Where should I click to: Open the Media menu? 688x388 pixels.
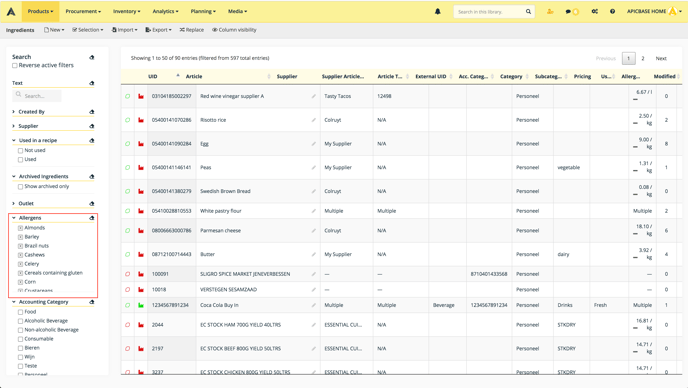(237, 11)
